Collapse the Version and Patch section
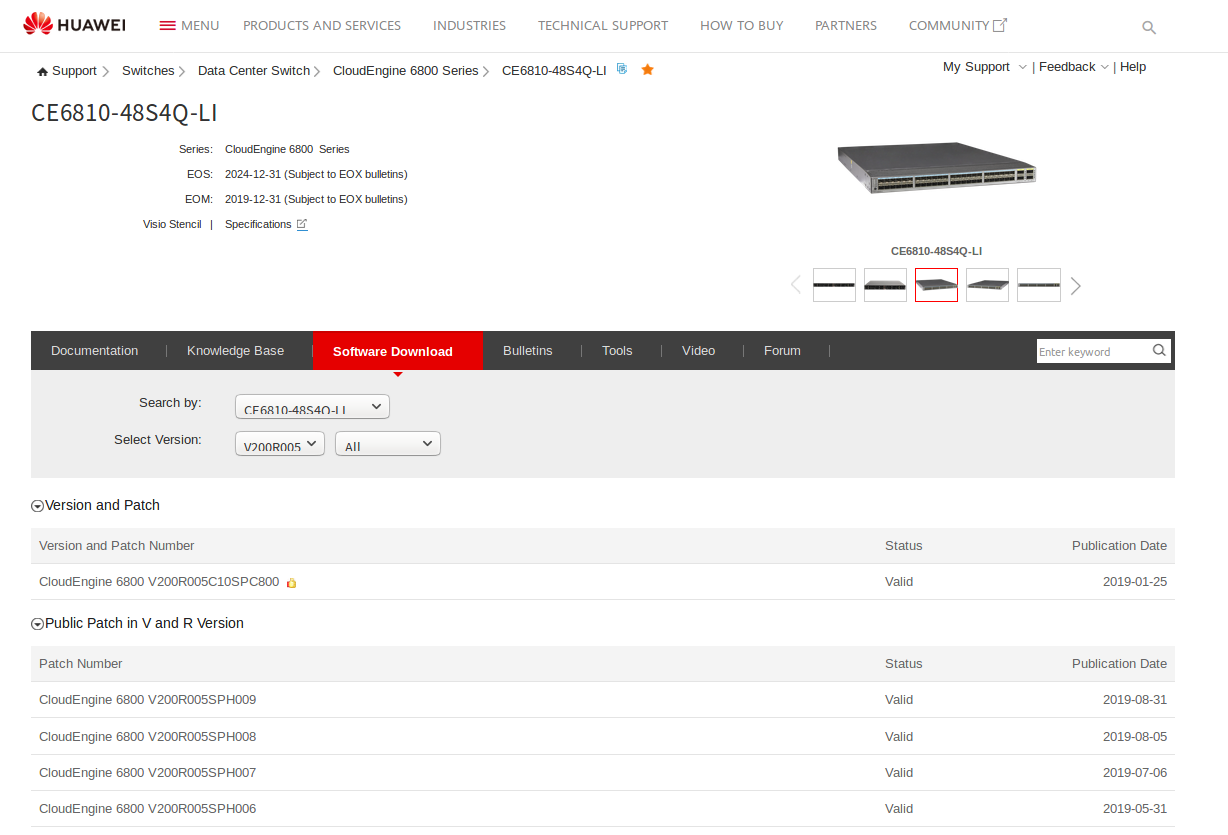This screenshot has height=835, width=1228. click(x=38, y=506)
